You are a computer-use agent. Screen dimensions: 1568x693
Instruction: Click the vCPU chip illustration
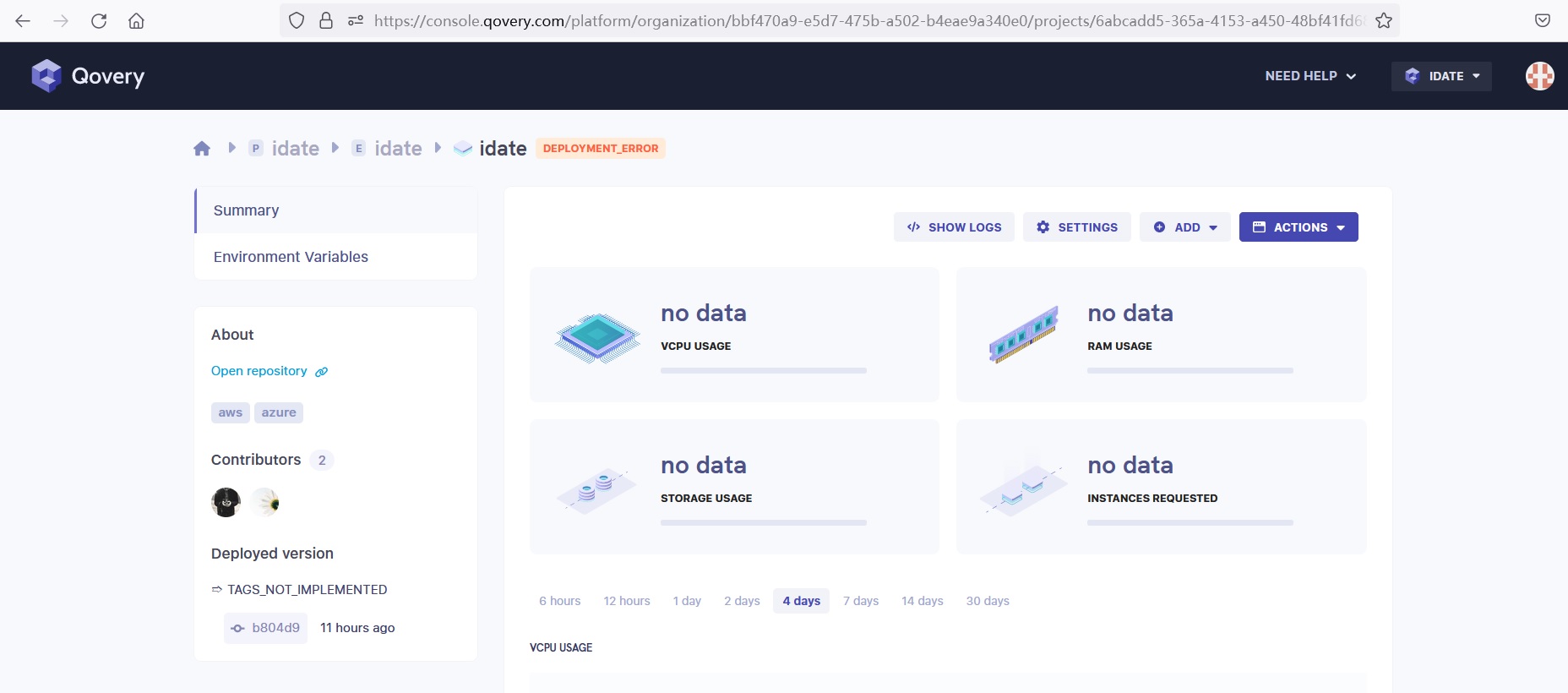point(598,338)
